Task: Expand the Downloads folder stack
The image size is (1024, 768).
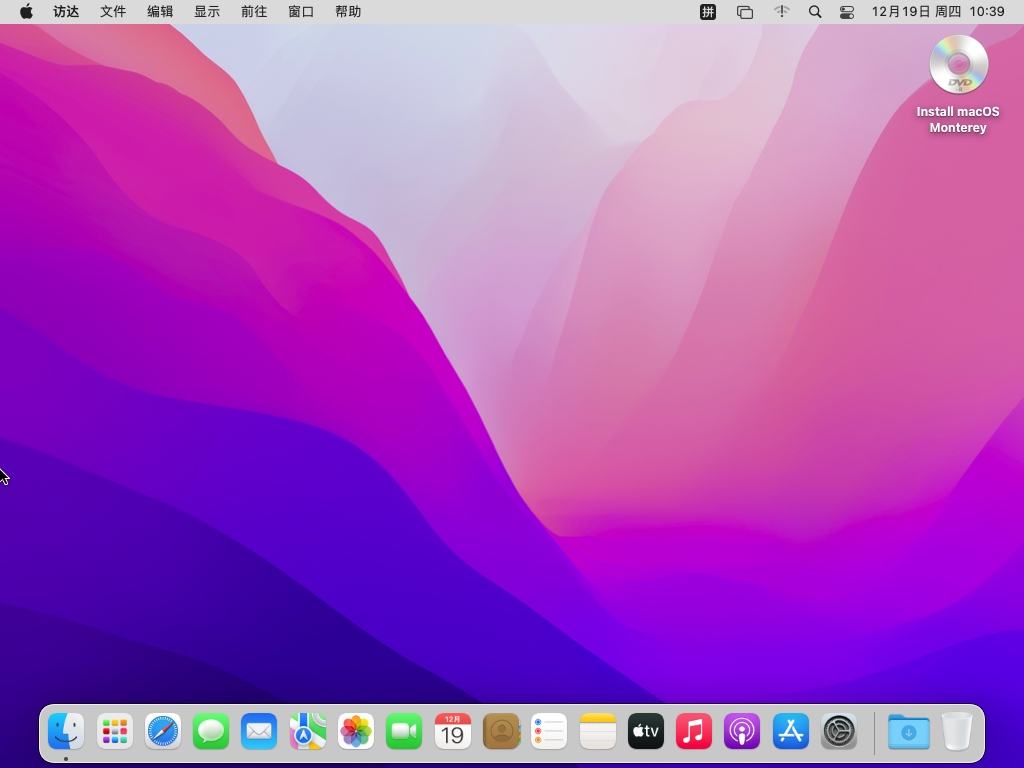Action: (x=908, y=732)
